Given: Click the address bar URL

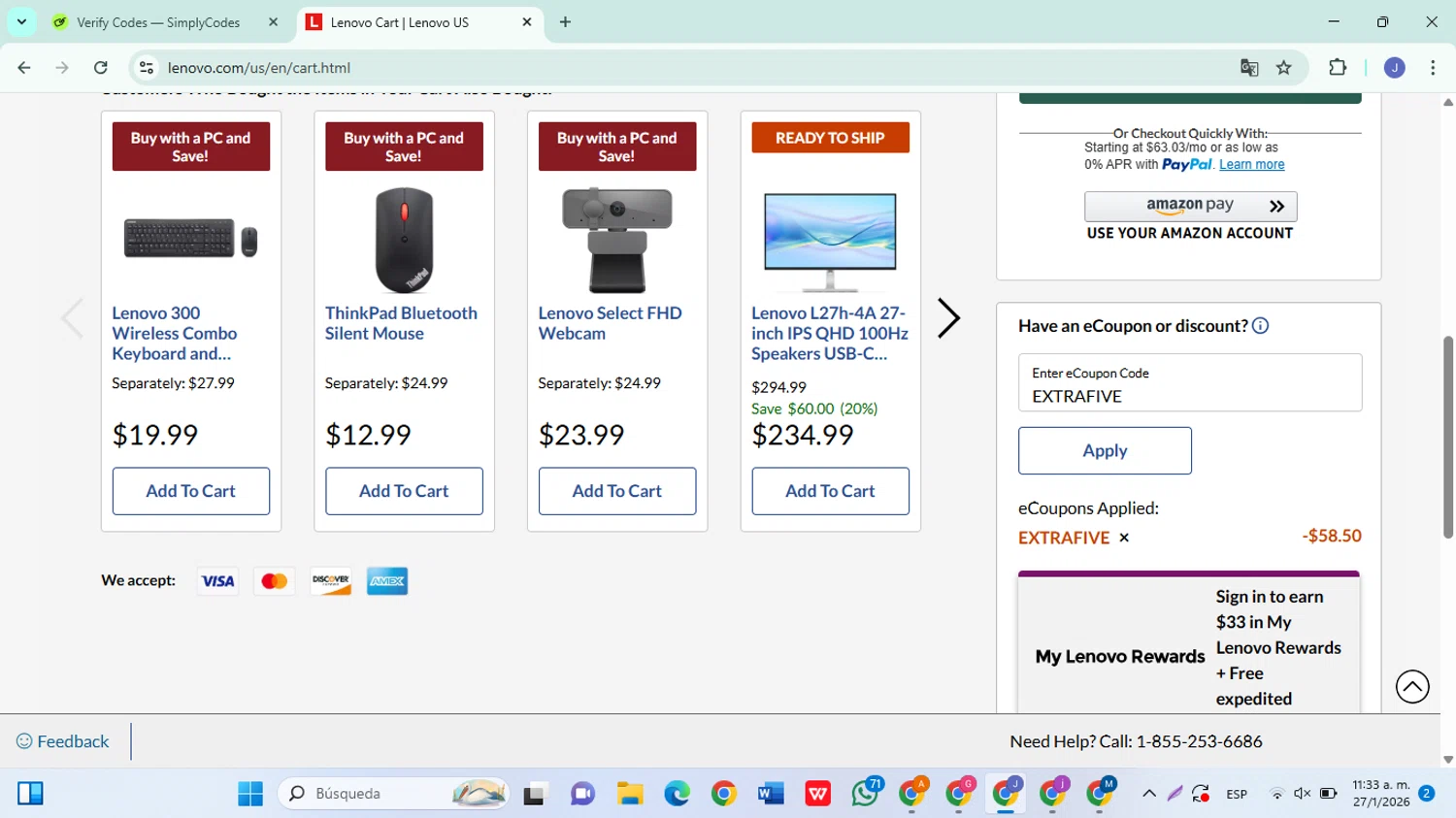Looking at the screenshot, I should 259,68.
